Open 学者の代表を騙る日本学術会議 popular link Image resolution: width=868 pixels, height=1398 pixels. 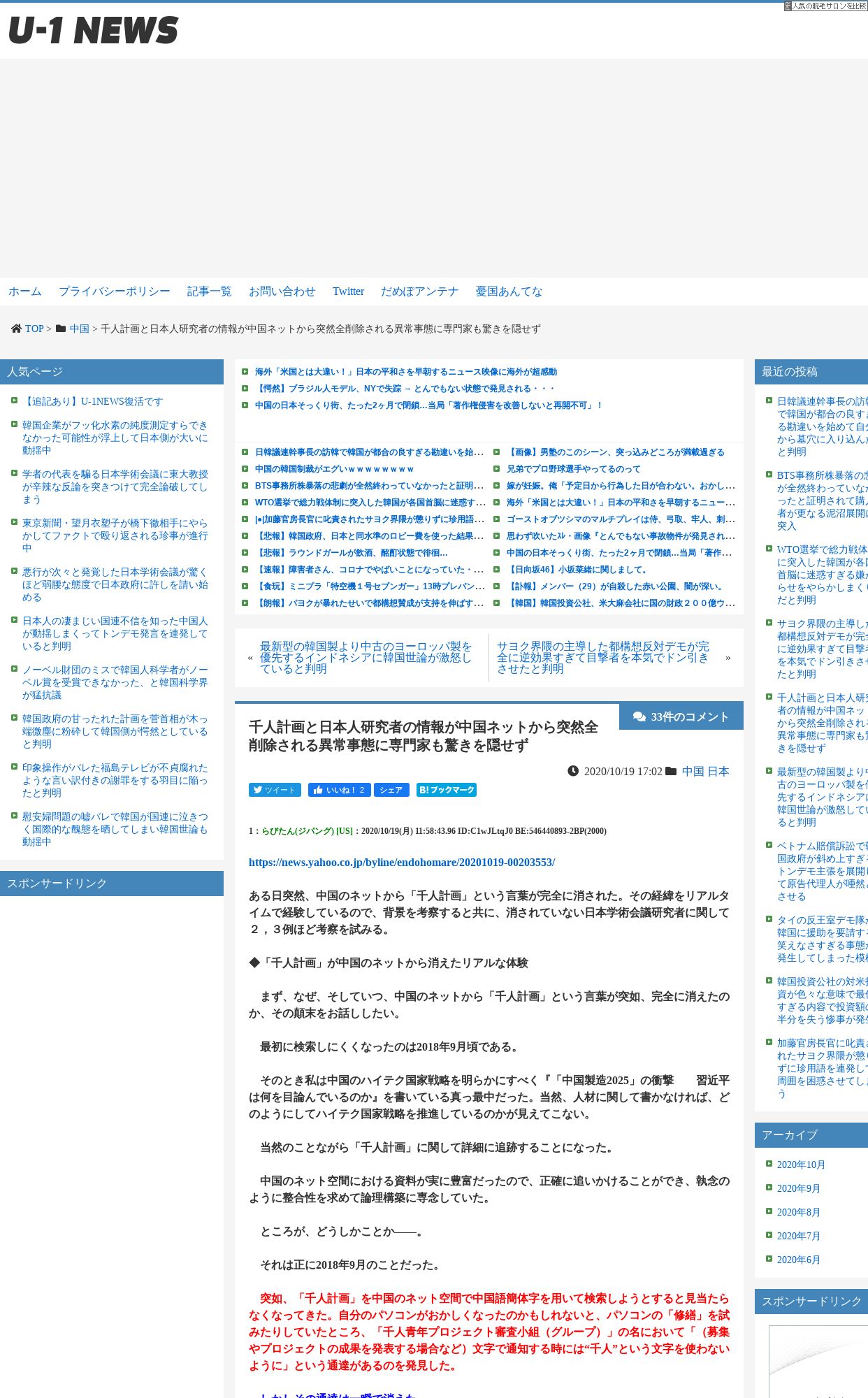tap(115, 487)
